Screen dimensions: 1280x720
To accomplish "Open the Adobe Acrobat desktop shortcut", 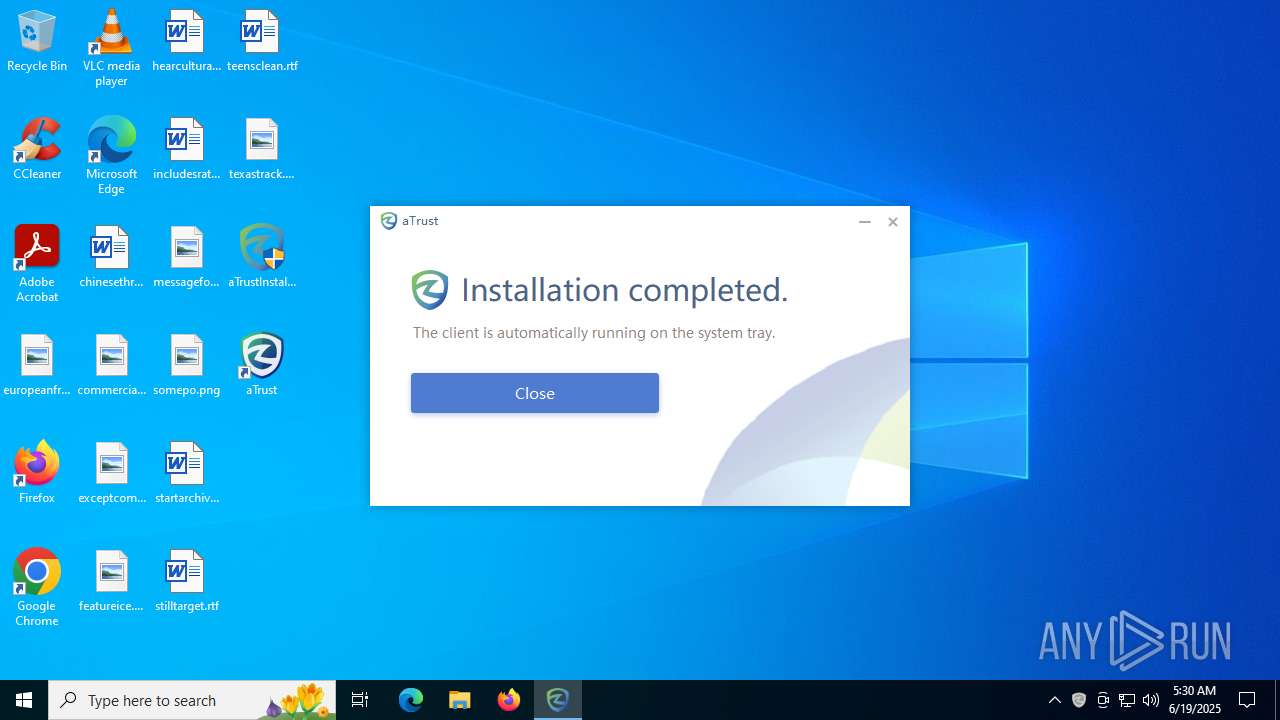I will [x=37, y=264].
